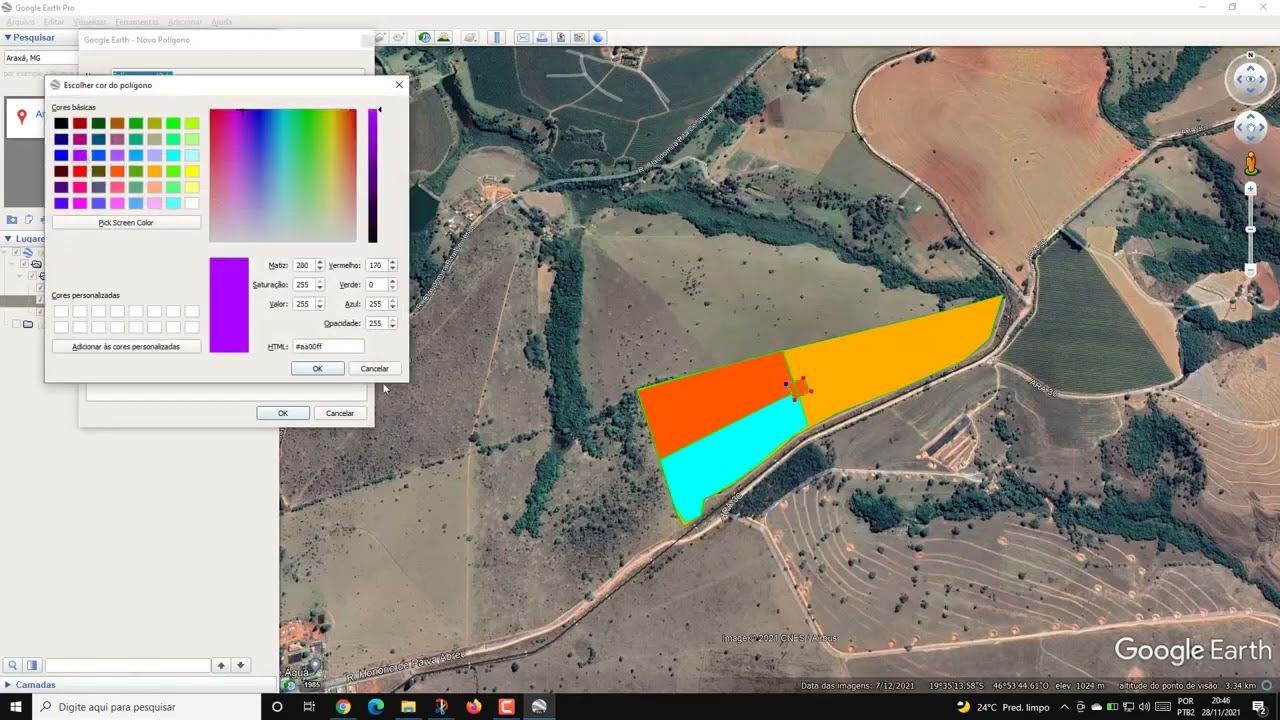Screen dimensions: 1280x720
Task: Increase Matiz value with up arrow
Action: (x=320, y=263)
